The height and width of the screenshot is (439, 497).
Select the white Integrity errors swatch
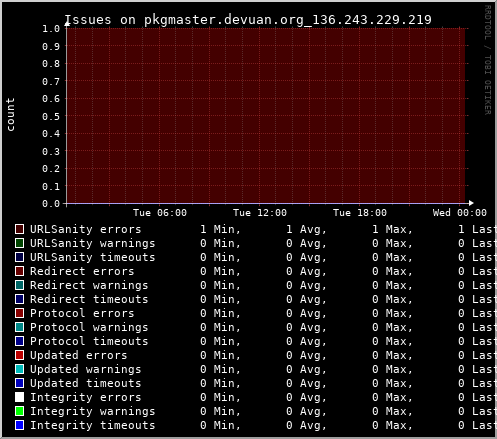click(19, 397)
